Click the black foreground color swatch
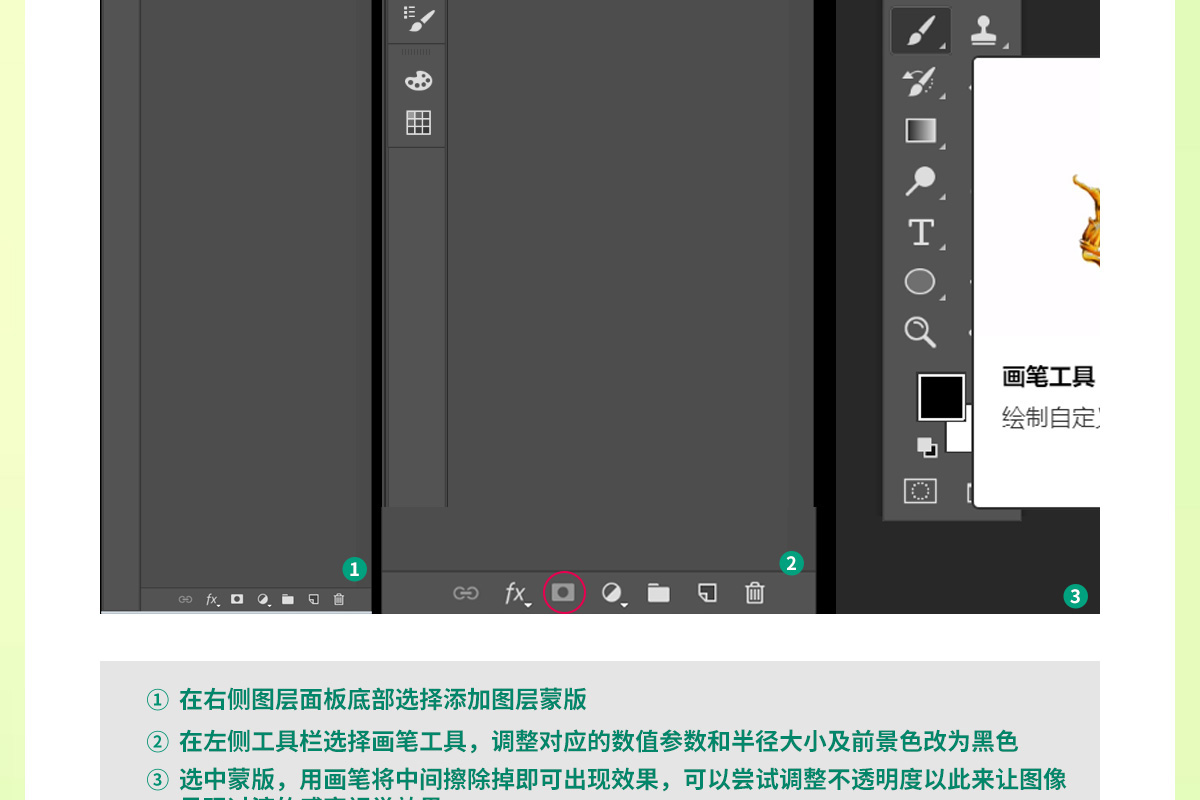The image size is (1200, 800). point(940,397)
